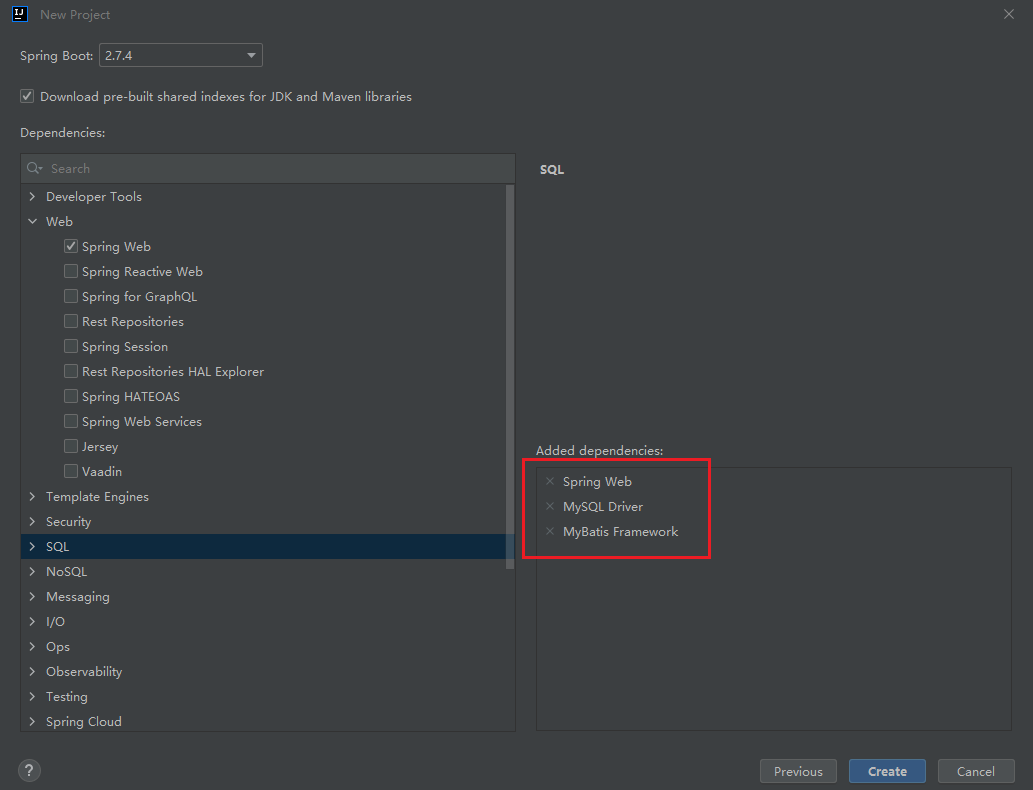Image resolution: width=1033 pixels, height=790 pixels.
Task: Enable Spring for GraphQL checkbox
Action: pyautogui.click(x=70, y=296)
